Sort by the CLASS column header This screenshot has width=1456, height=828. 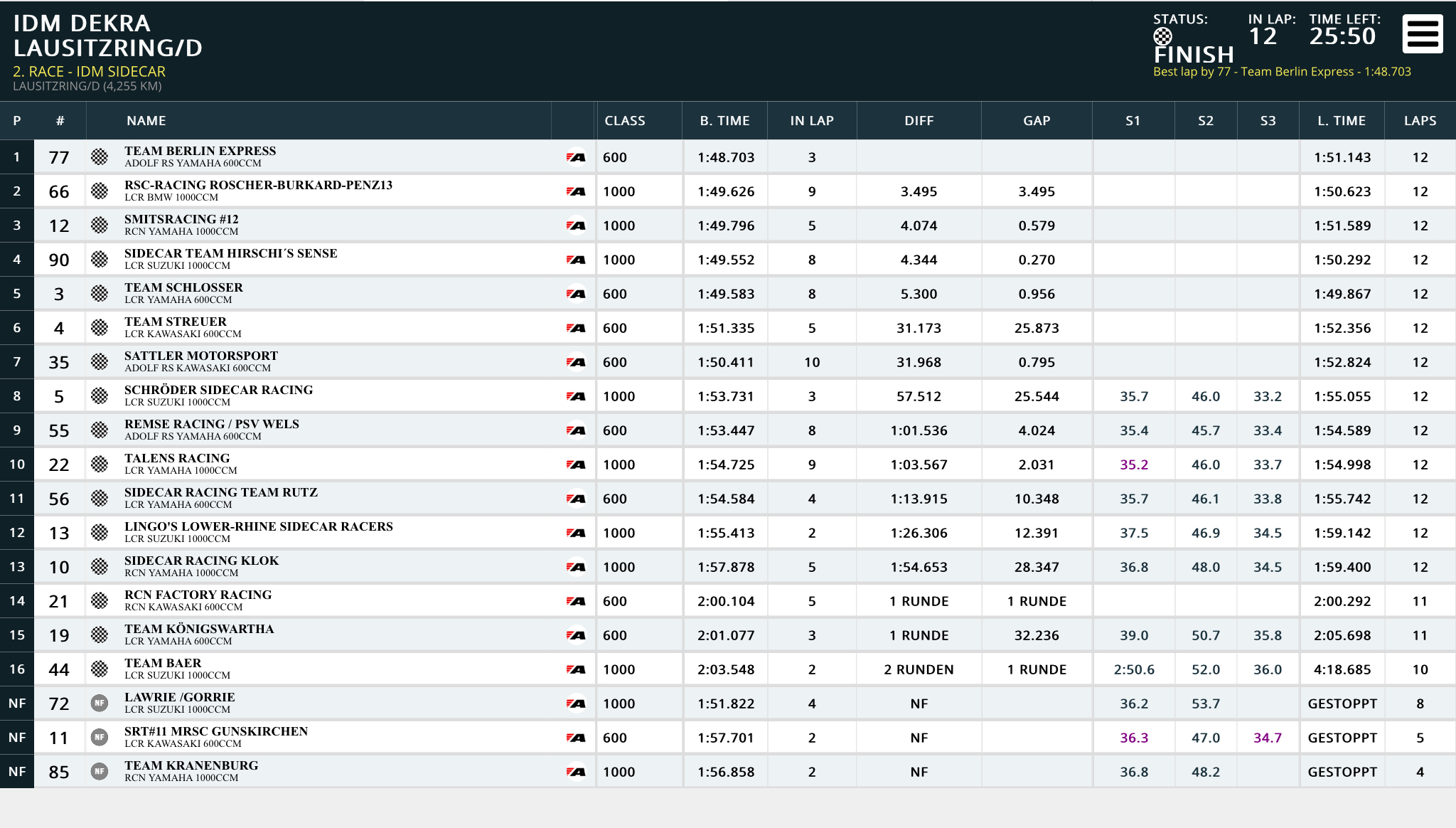(x=625, y=121)
